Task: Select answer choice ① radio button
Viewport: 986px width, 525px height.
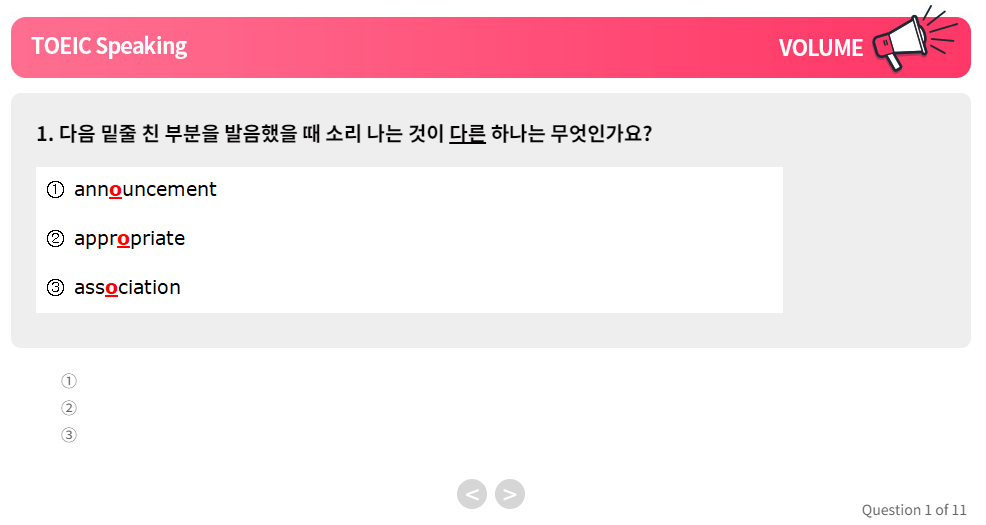Action: (x=69, y=381)
